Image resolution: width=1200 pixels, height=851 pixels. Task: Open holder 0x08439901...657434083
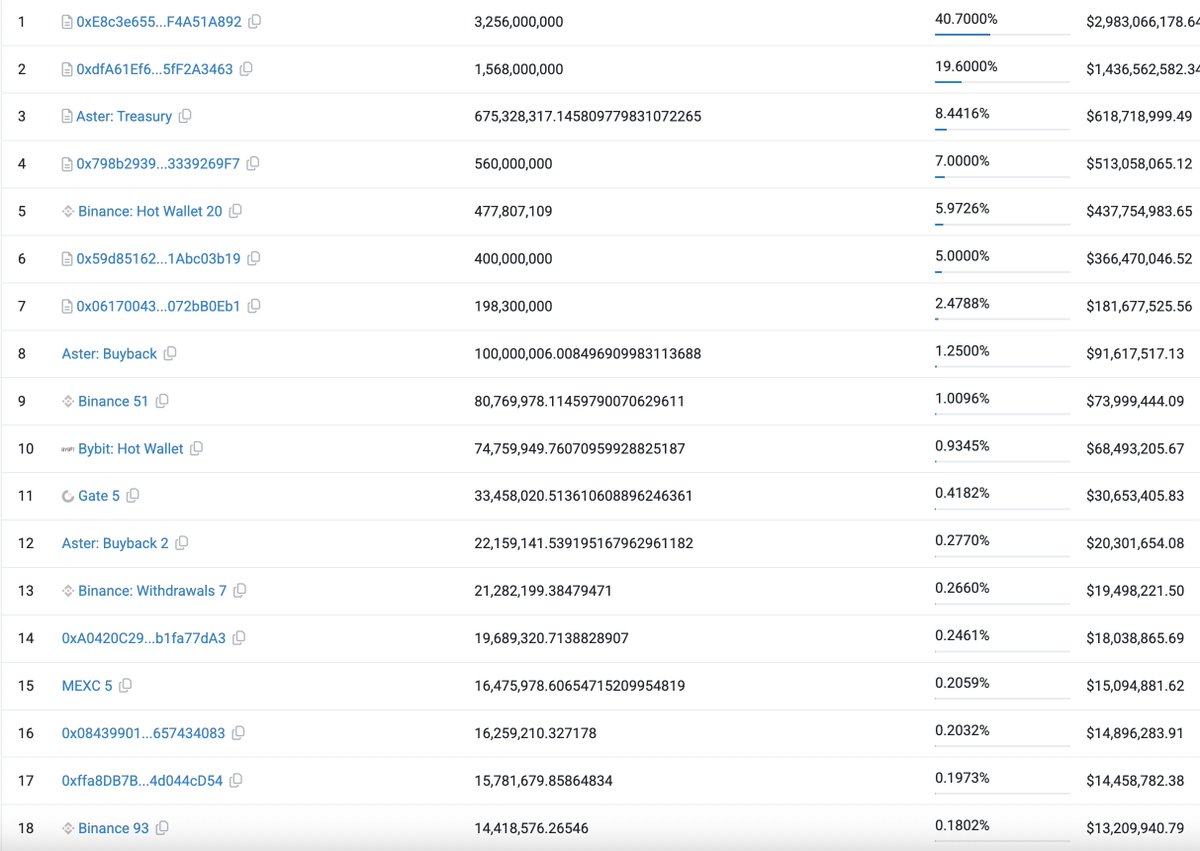coord(143,733)
